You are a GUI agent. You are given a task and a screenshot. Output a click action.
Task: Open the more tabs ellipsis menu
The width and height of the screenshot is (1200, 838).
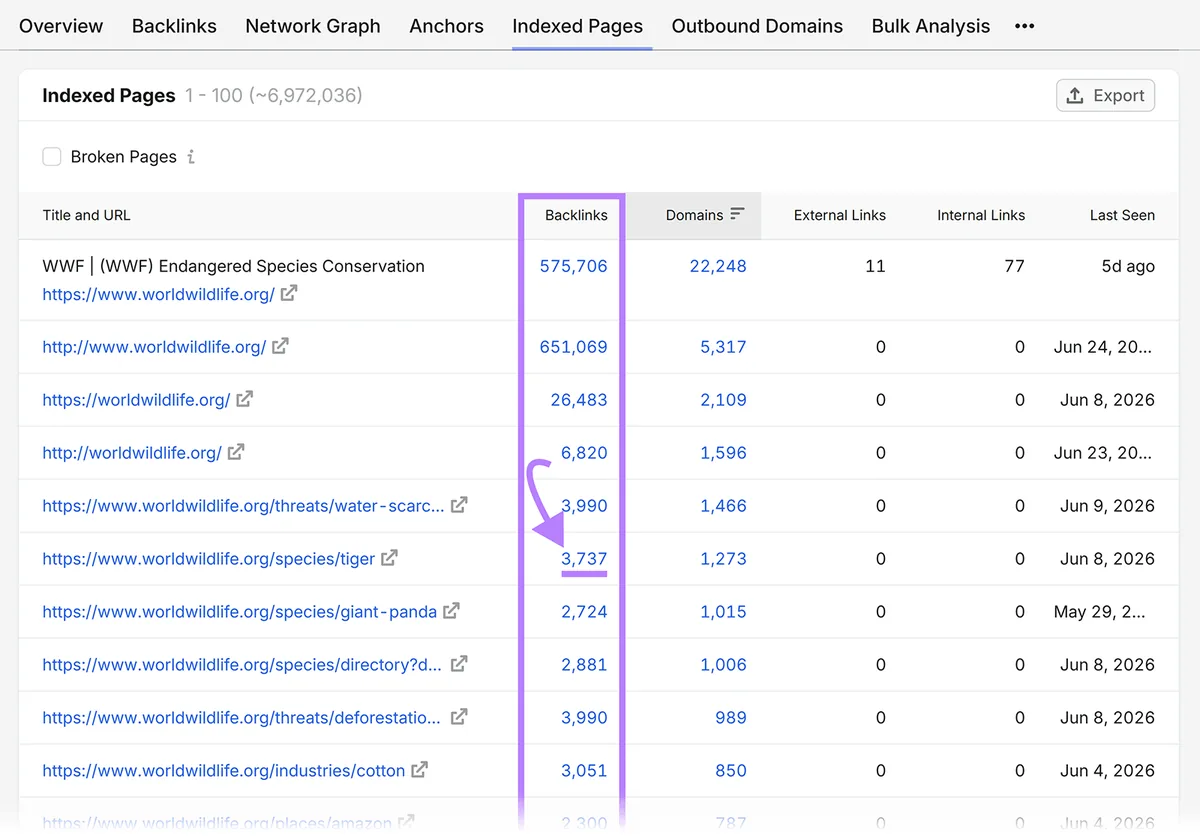1024,26
